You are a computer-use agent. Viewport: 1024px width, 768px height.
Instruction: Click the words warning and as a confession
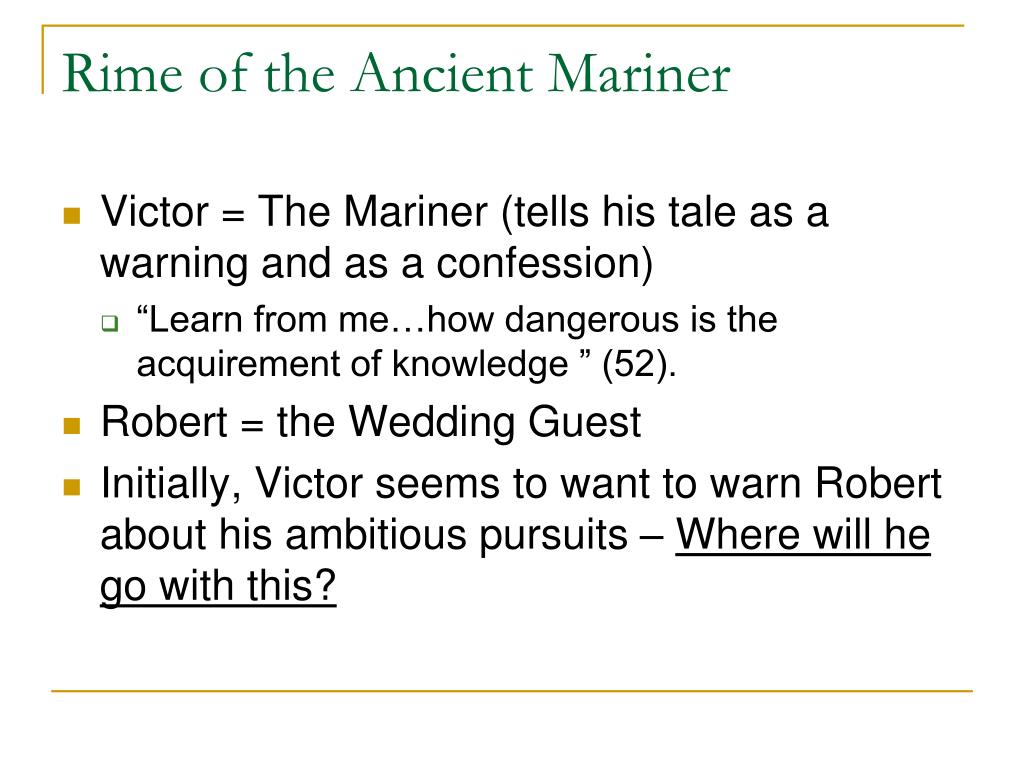point(376,263)
